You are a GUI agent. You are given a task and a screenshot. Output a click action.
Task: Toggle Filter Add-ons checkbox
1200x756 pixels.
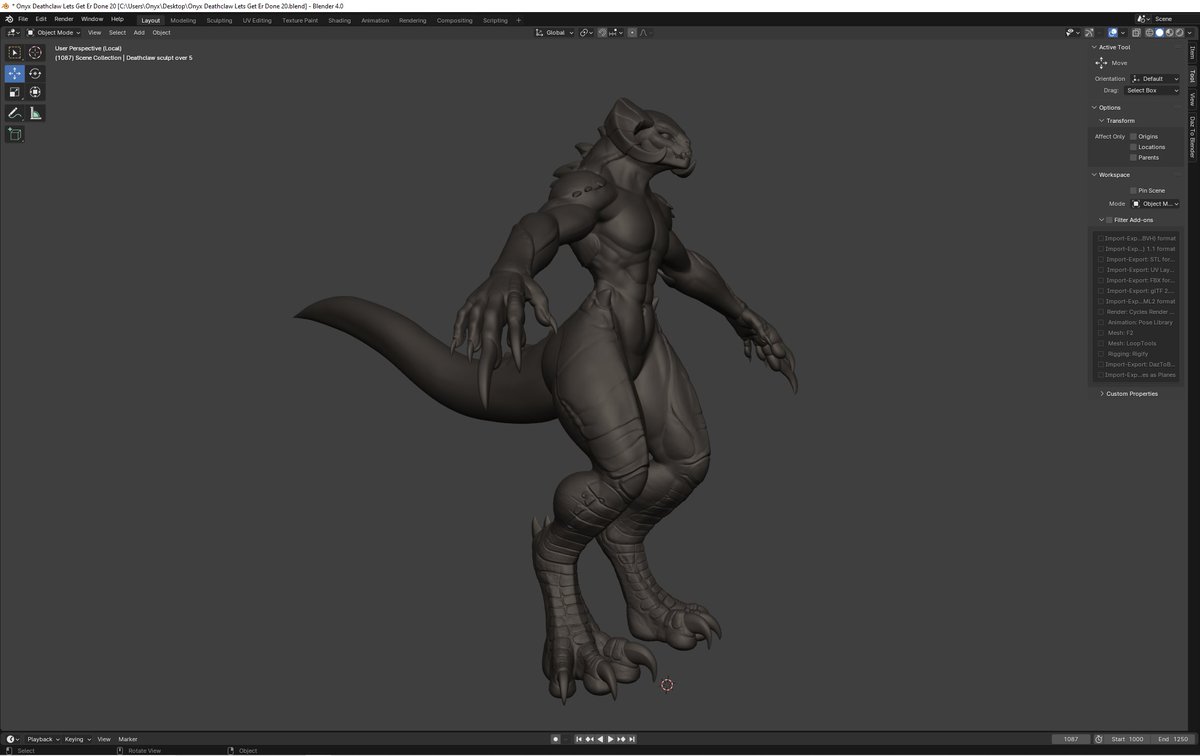point(1109,220)
